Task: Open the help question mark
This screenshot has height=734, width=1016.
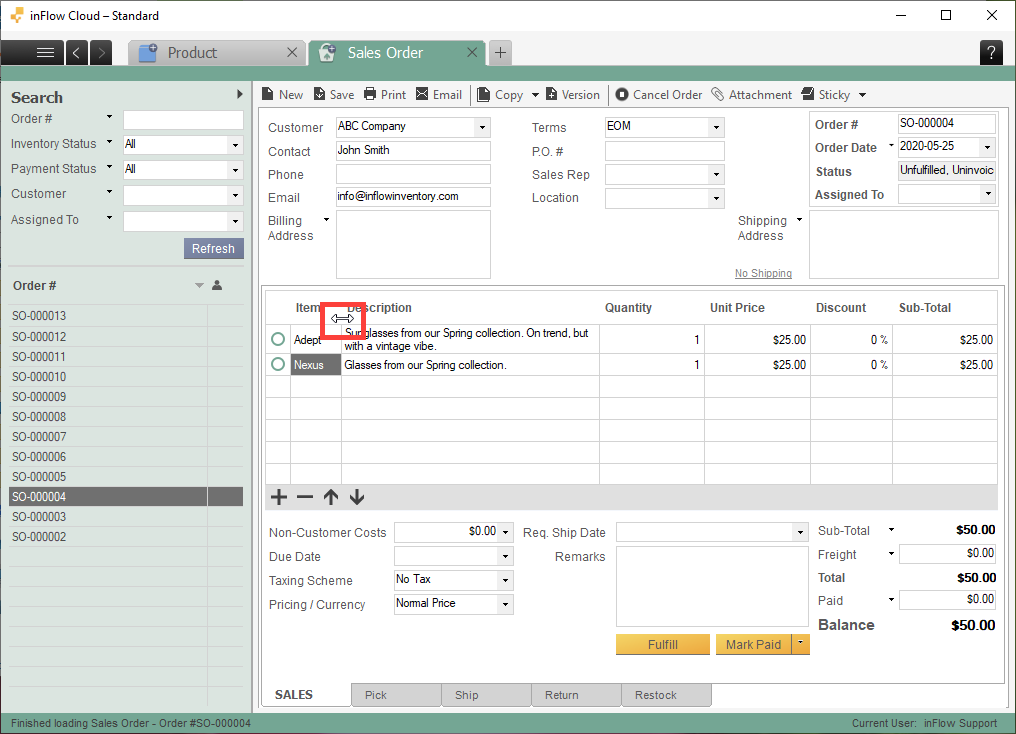Action: (991, 52)
